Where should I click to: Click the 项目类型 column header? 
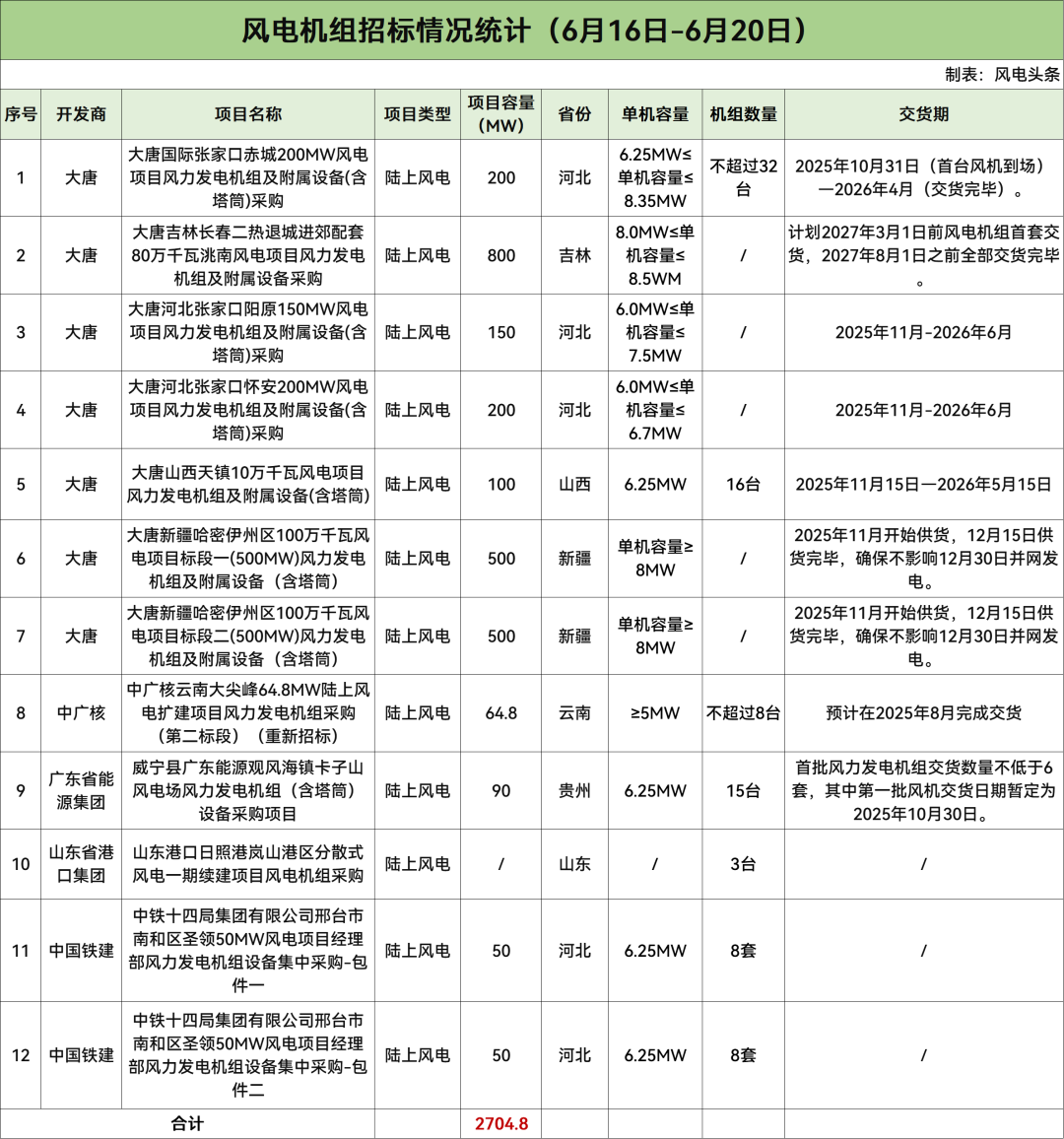[x=418, y=114]
